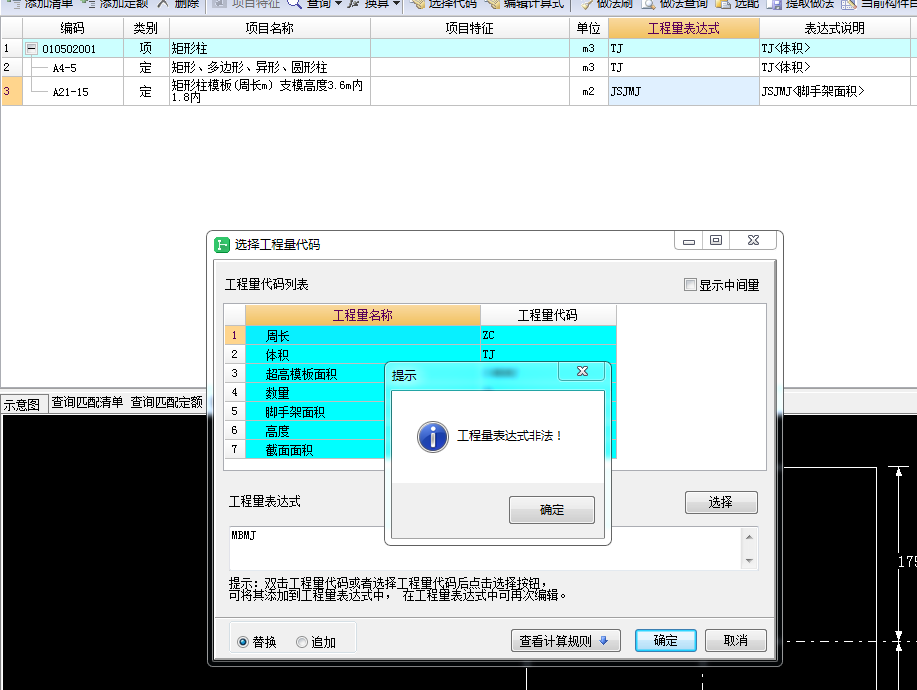Click 确定 in the 提示 message box

point(551,510)
